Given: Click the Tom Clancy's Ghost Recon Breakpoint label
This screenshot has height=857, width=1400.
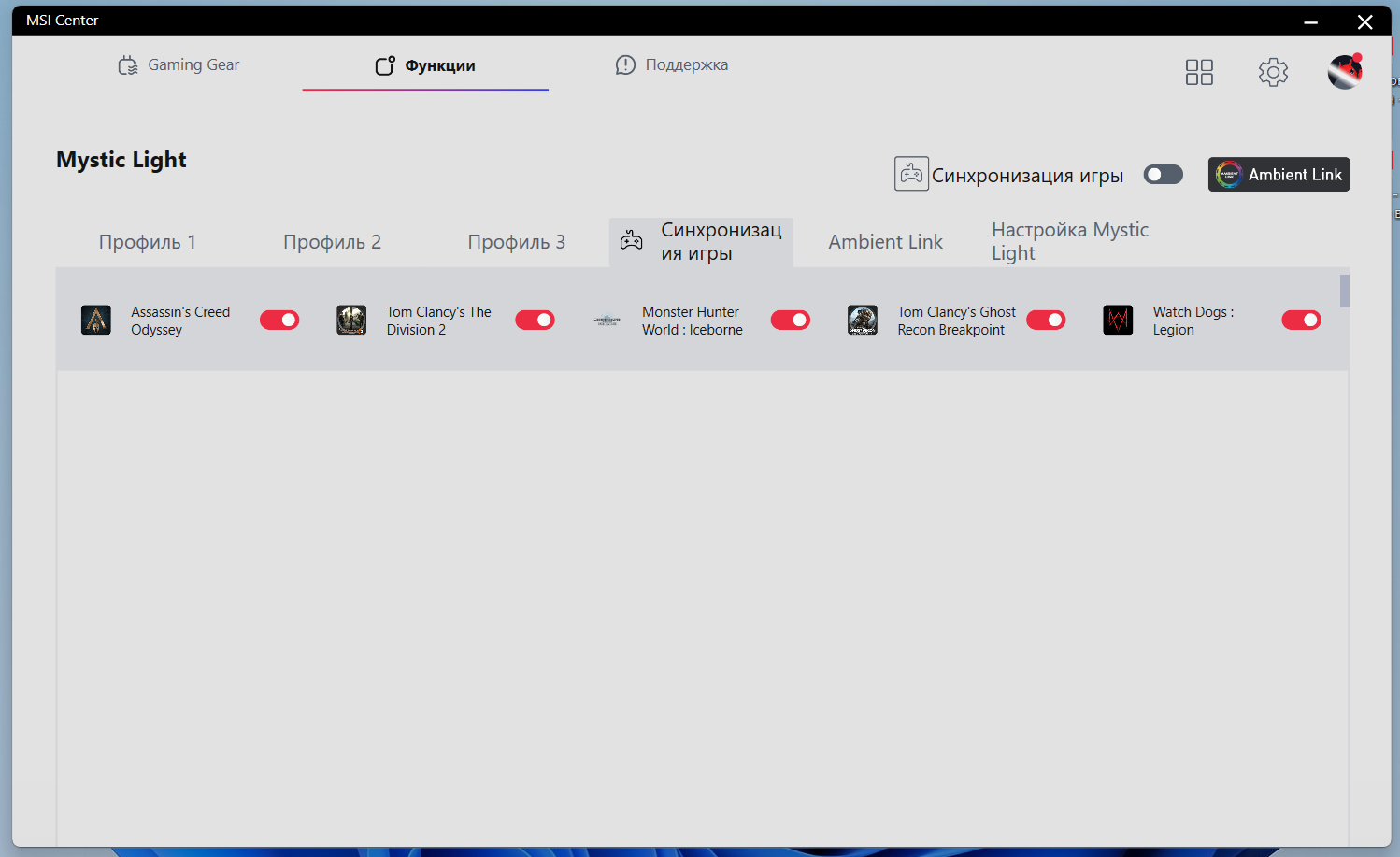Looking at the screenshot, I should coord(956,321).
